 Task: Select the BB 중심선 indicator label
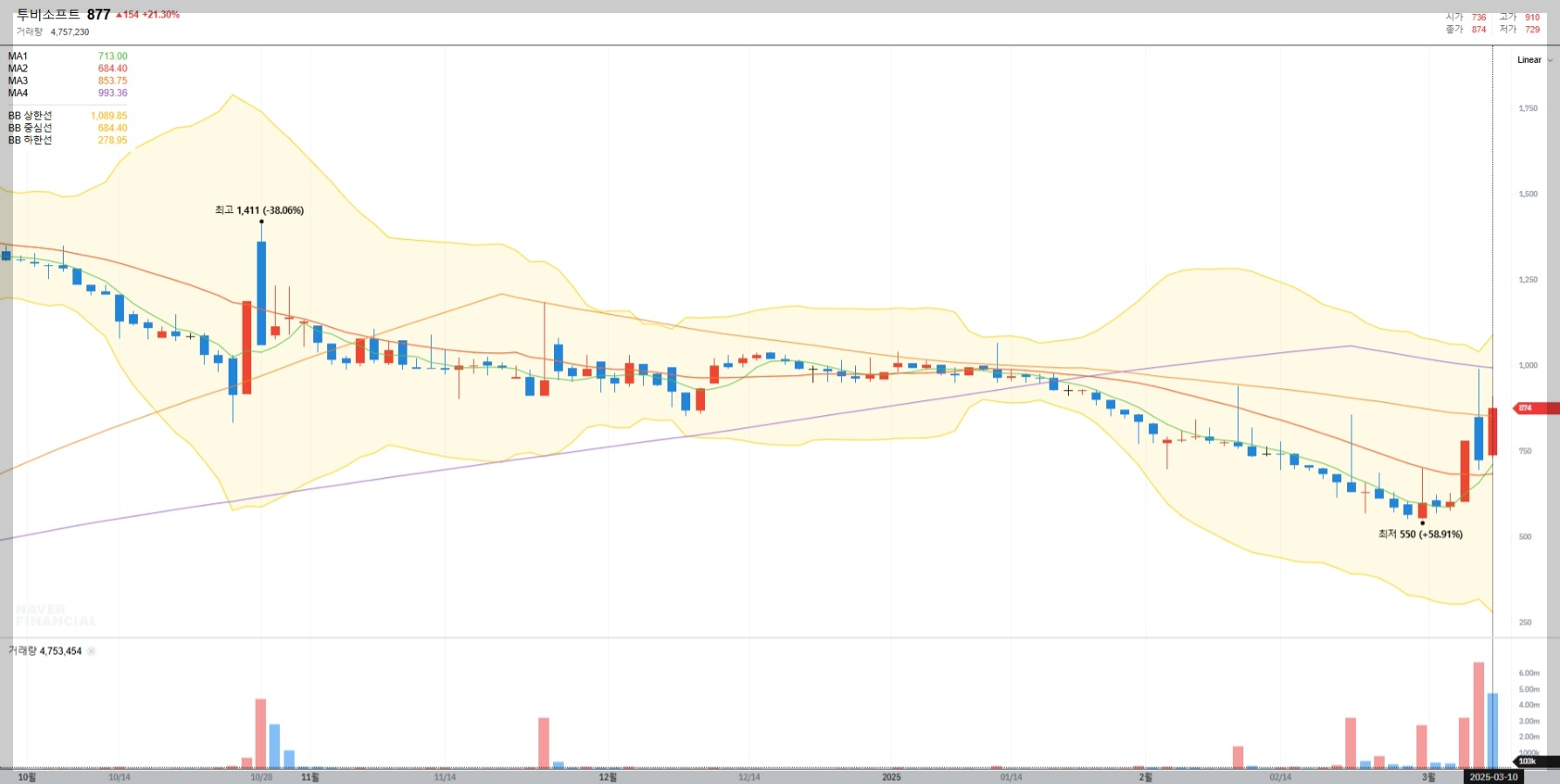(31, 128)
